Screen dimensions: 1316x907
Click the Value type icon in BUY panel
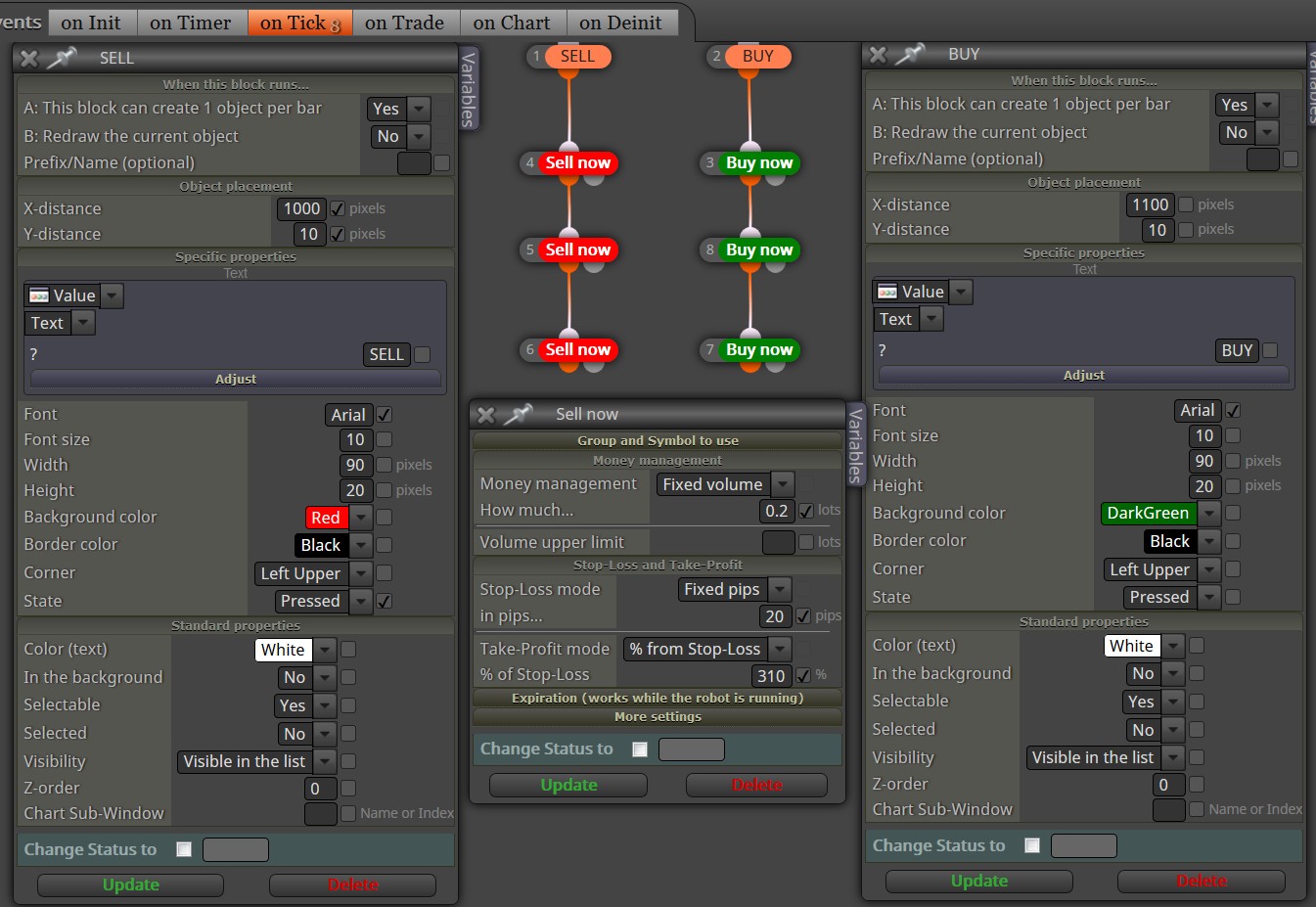(x=887, y=292)
